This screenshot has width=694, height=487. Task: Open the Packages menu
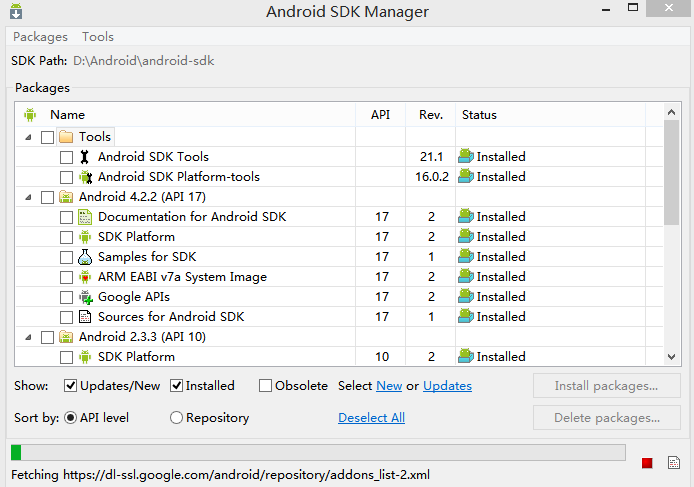click(40, 37)
